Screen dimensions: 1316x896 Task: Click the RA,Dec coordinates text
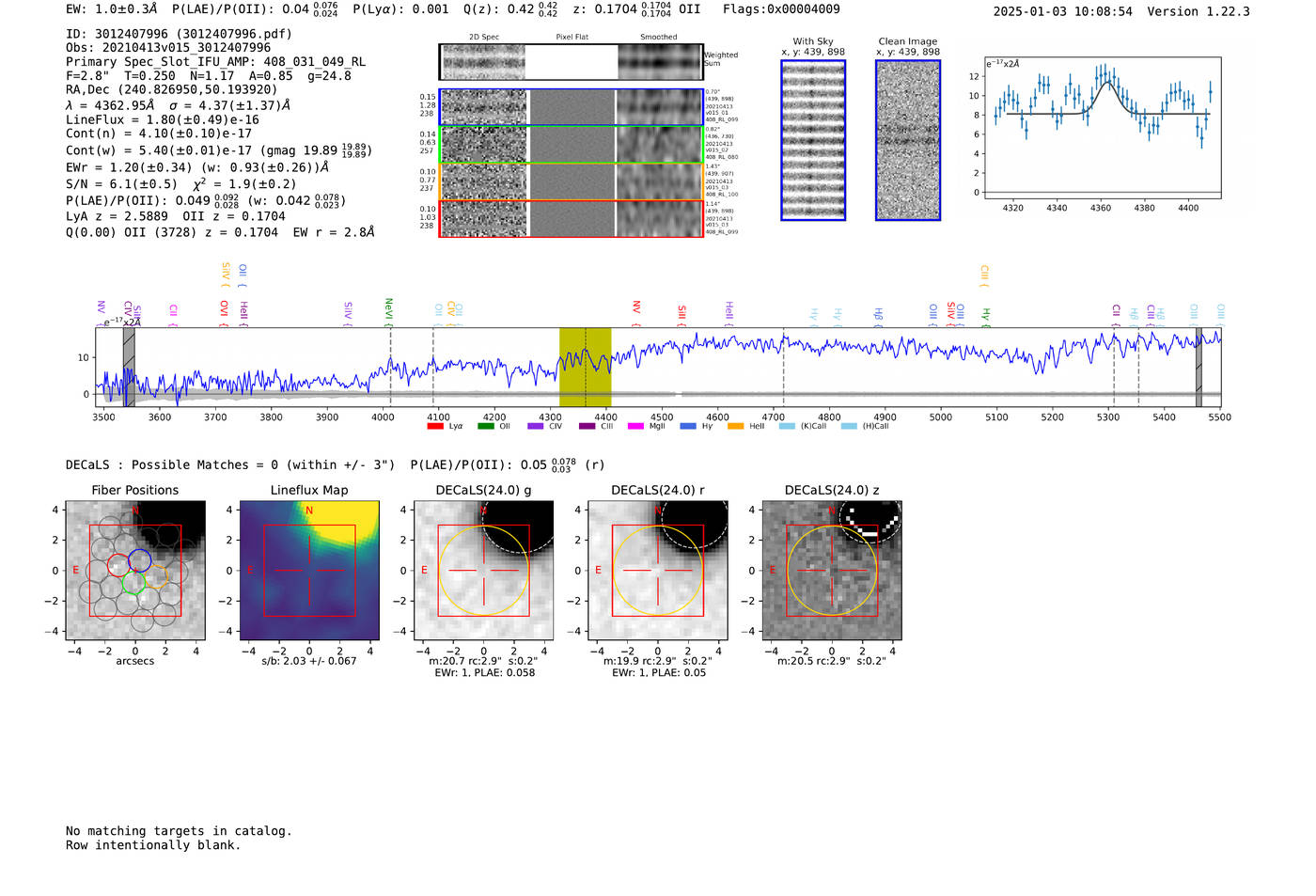(172, 90)
